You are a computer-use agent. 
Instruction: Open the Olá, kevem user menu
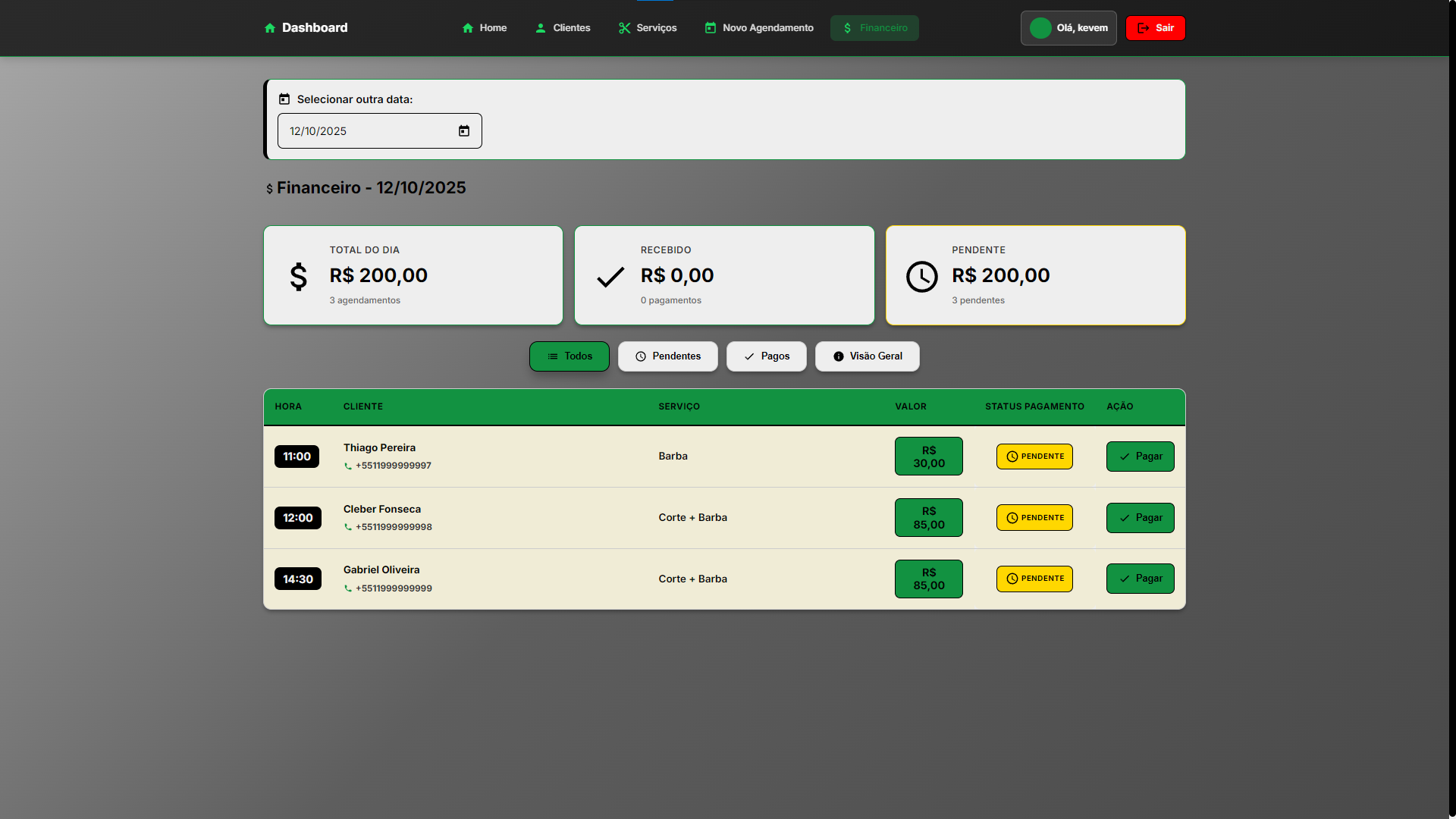click(x=1068, y=28)
